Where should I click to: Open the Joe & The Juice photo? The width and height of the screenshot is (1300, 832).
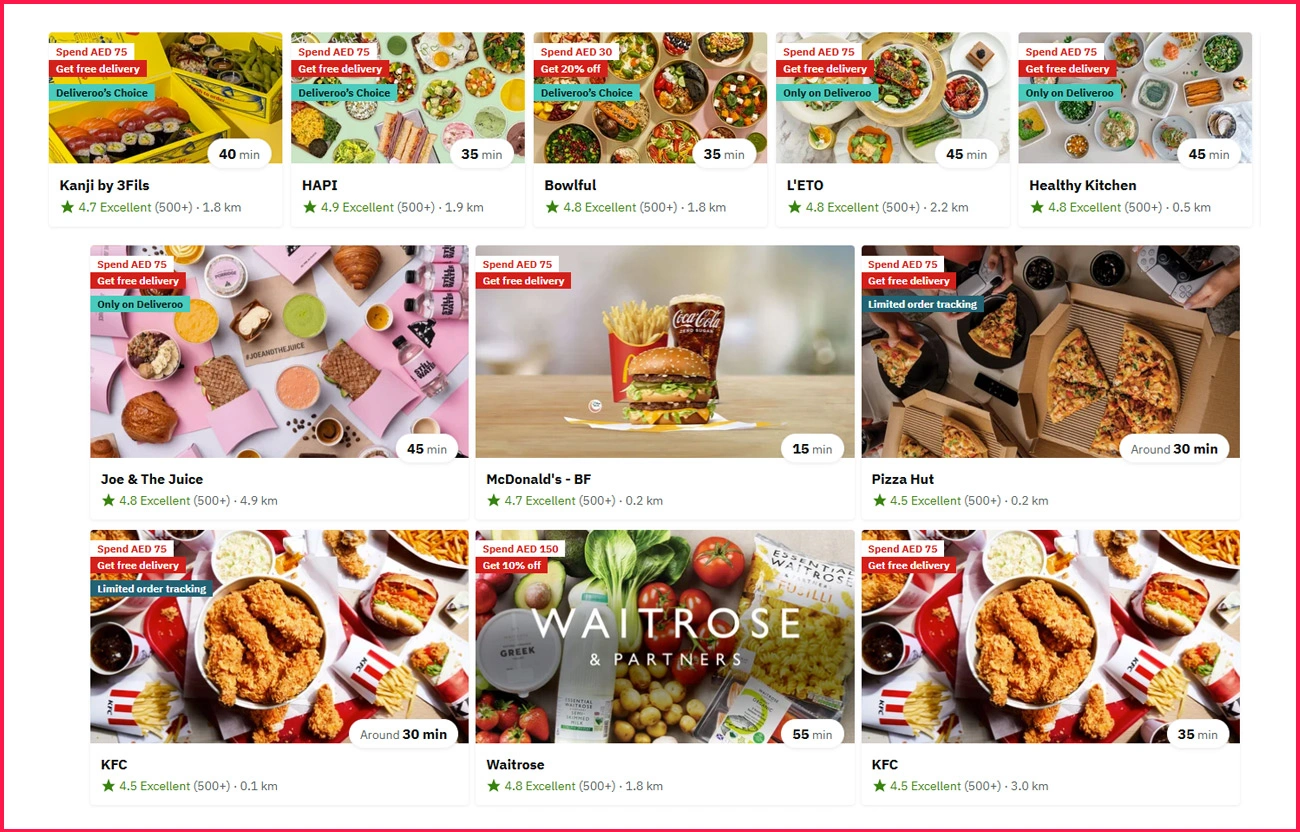click(x=279, y=352)
